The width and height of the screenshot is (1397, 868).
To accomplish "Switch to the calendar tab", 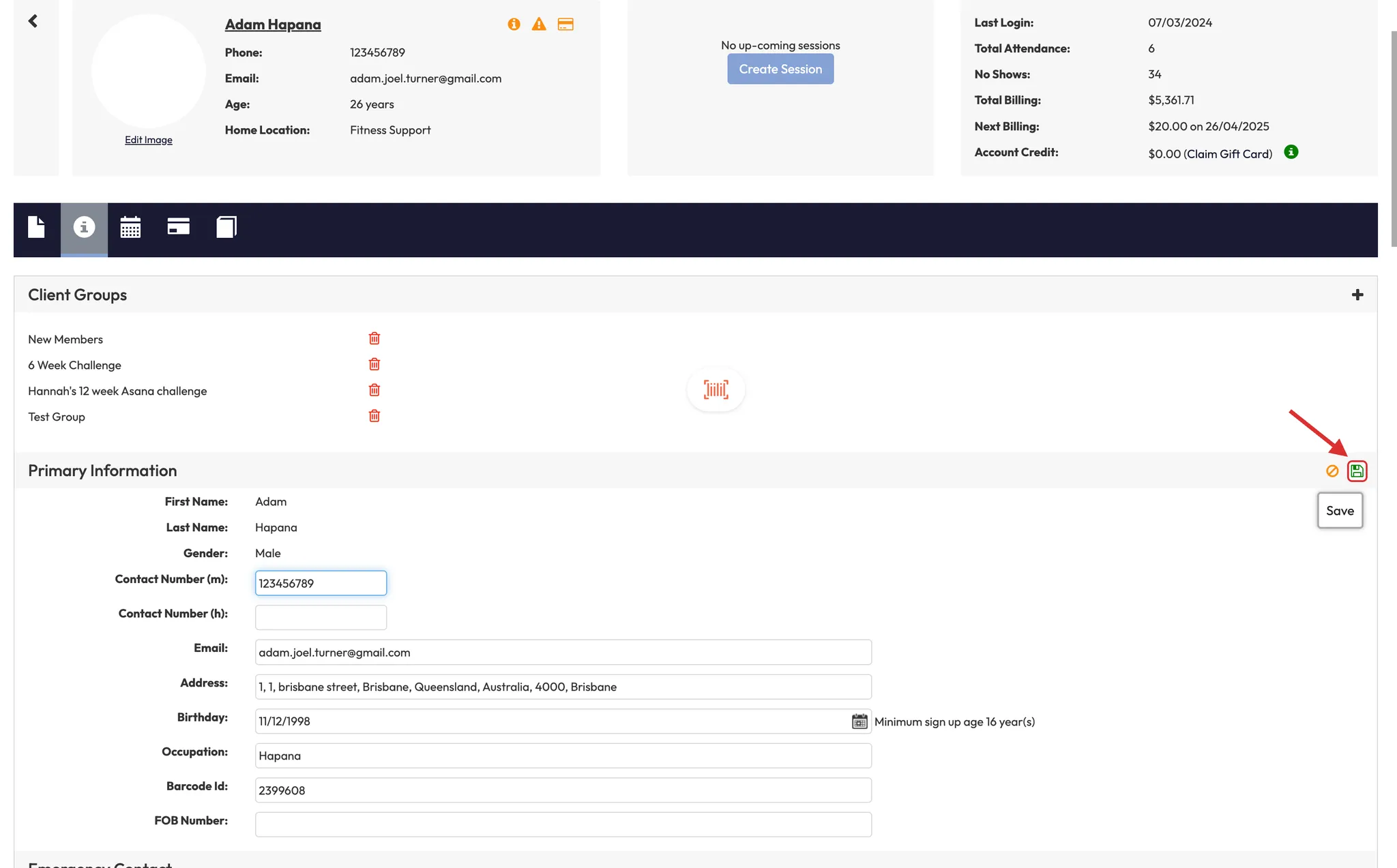I will click(130, 227).
